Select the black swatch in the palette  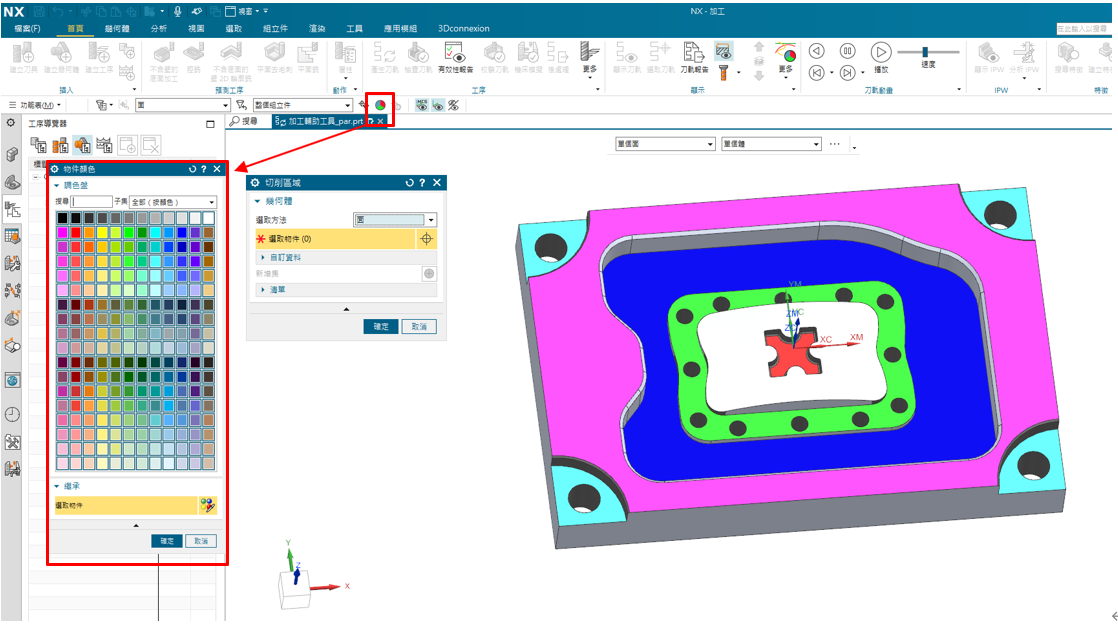(63, 218)
